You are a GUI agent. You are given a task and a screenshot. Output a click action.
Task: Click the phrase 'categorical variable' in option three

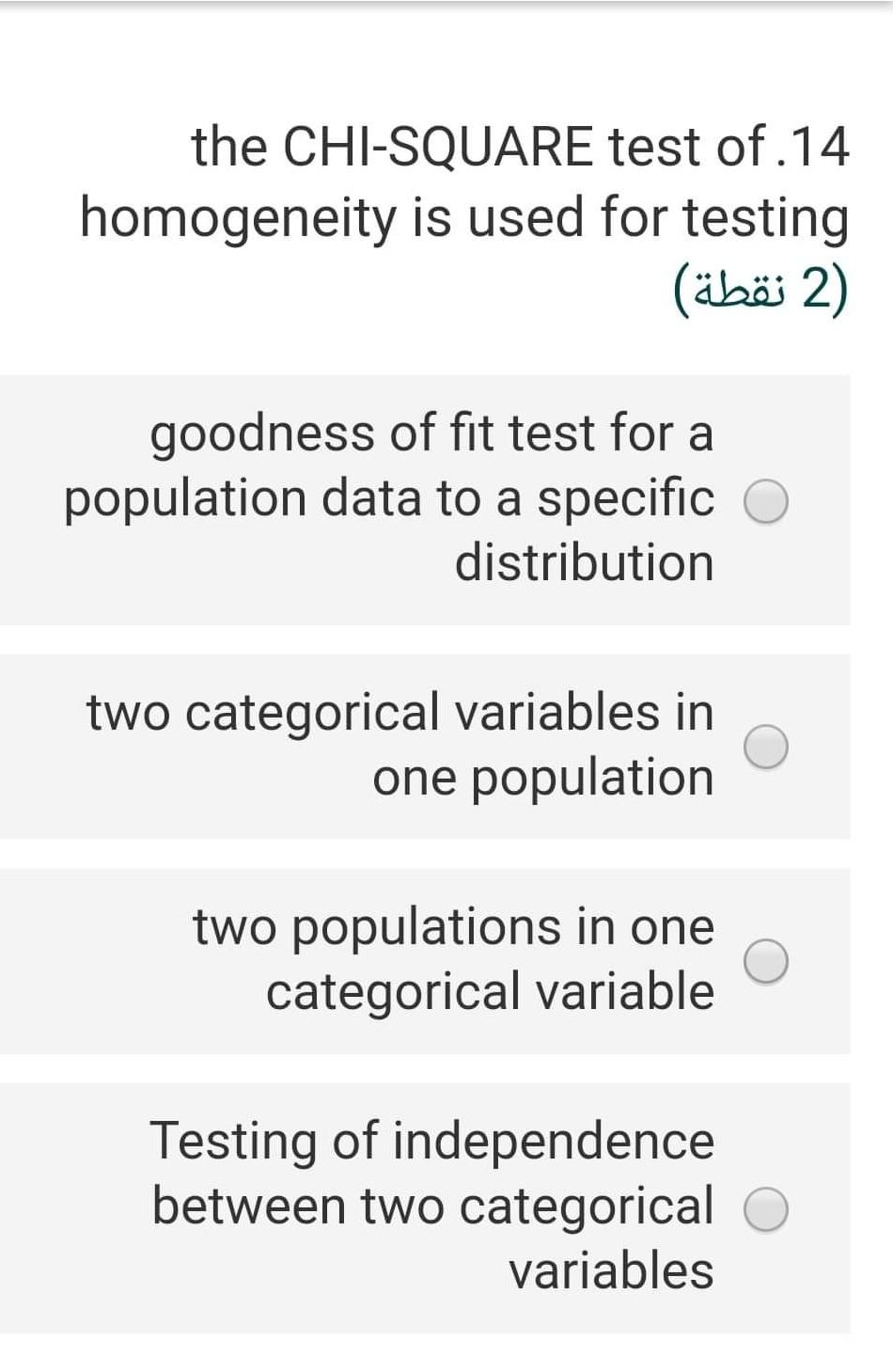tap(489, 992)
